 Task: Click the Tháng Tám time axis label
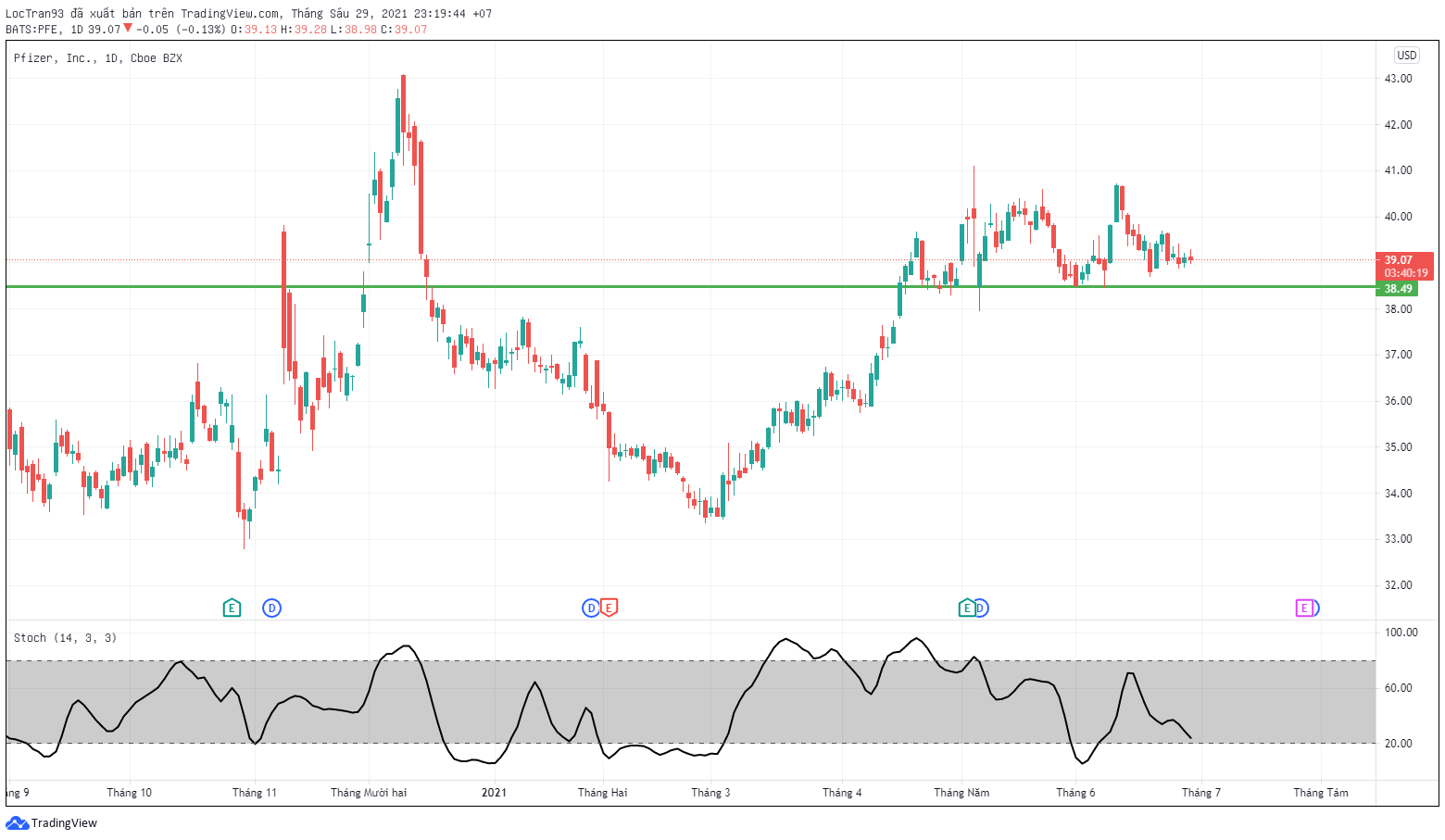pyautogui.click(x=1321, y=793)
